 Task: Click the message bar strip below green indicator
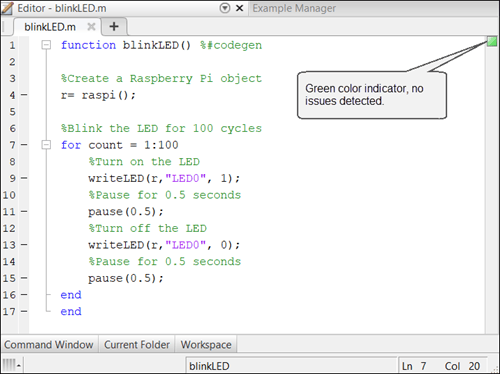[x=492, y=190]
